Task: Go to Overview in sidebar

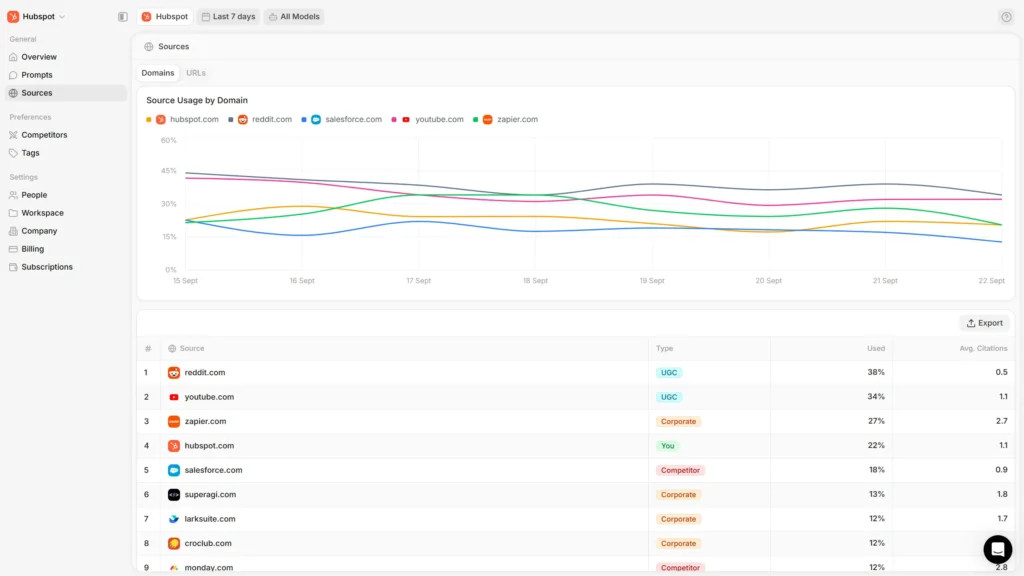Action: [x=65, y=57]
